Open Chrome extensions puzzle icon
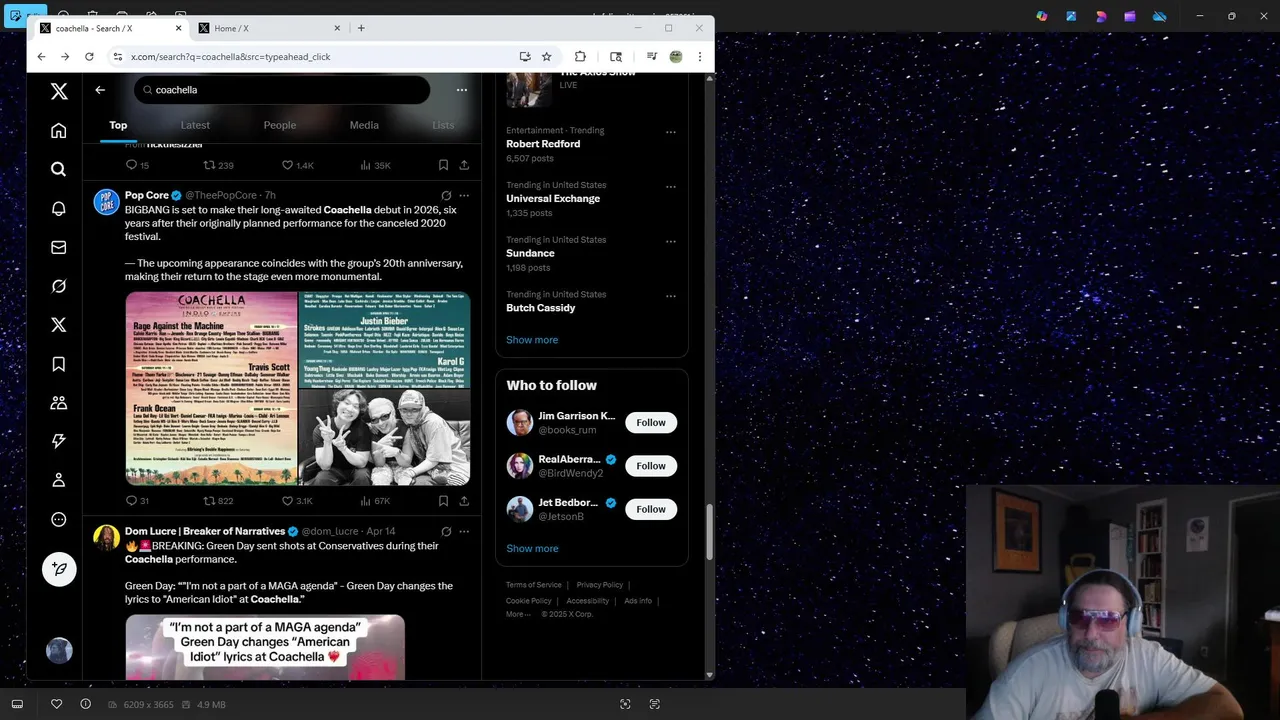Image resolution: width=1280 pixels, height=720 pixels. (580, 57)
